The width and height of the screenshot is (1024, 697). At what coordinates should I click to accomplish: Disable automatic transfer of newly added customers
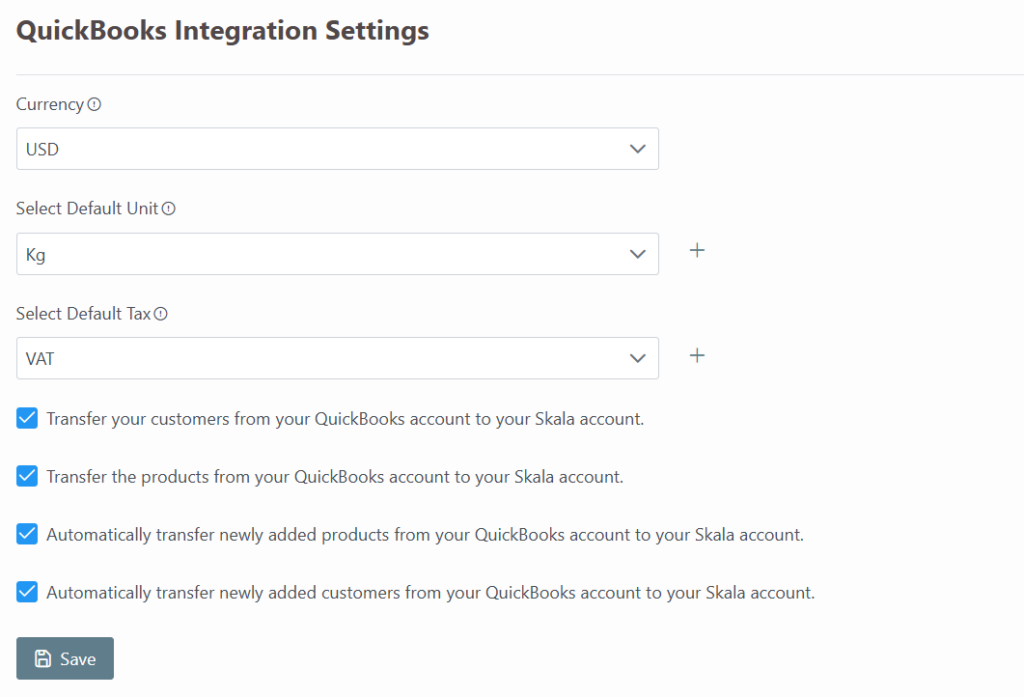point(27,593)
